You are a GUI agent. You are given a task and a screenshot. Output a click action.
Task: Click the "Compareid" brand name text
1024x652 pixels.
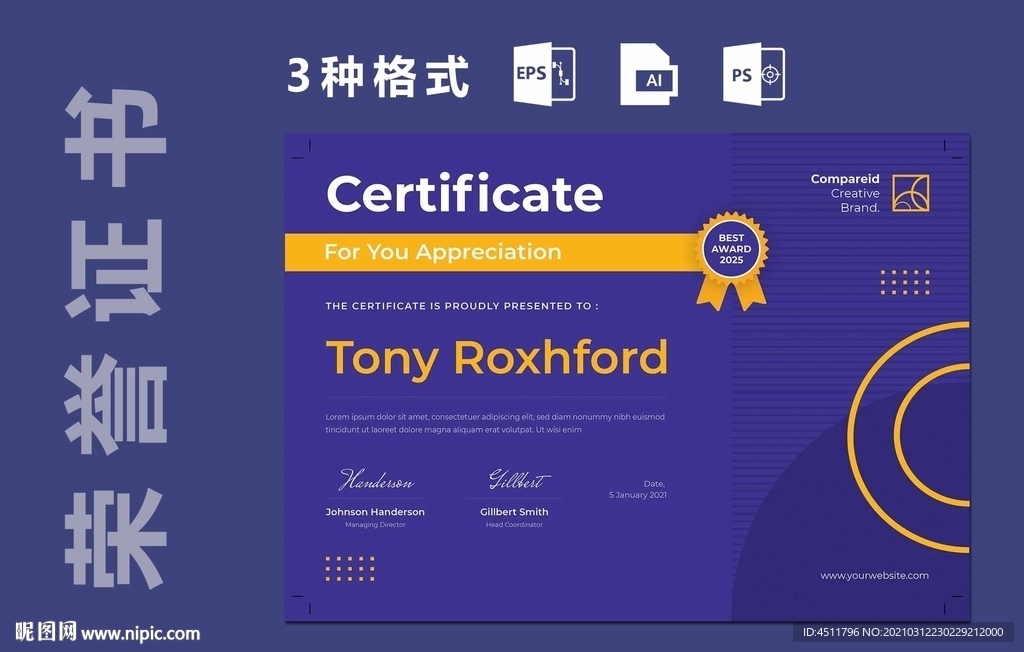click(845, 178)
